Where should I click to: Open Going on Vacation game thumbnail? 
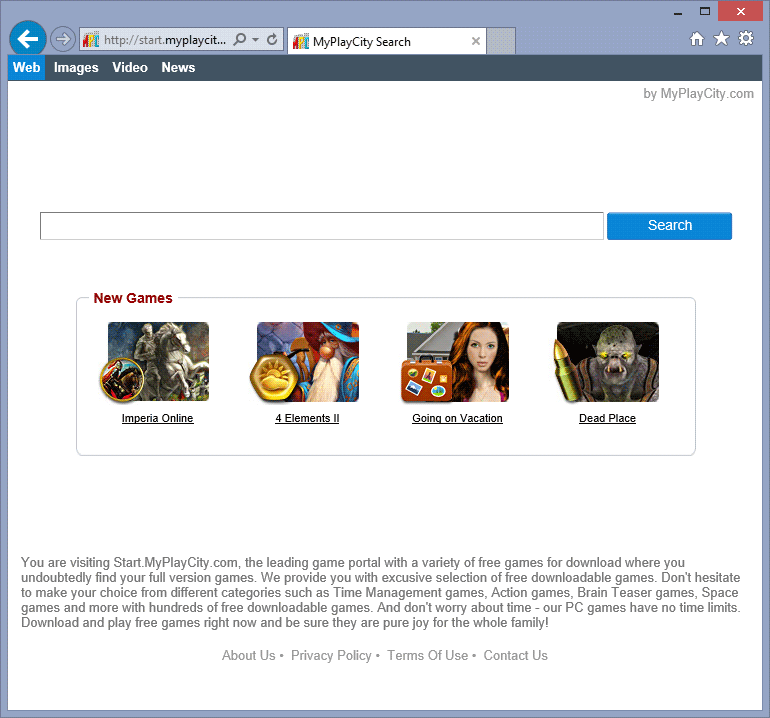tap(455, 362)
